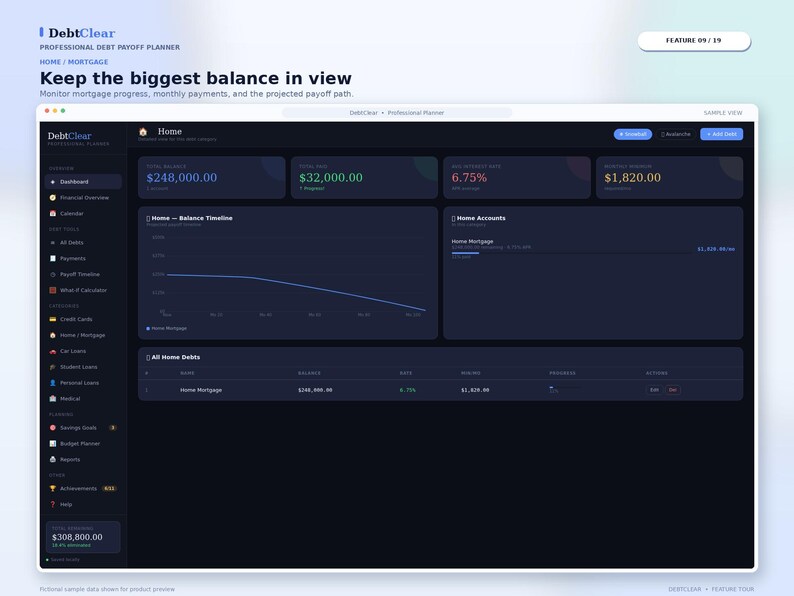Screen dimensions: 794x596
Task: Select the Credit Cards category
Action: click(x=83, y=319)
